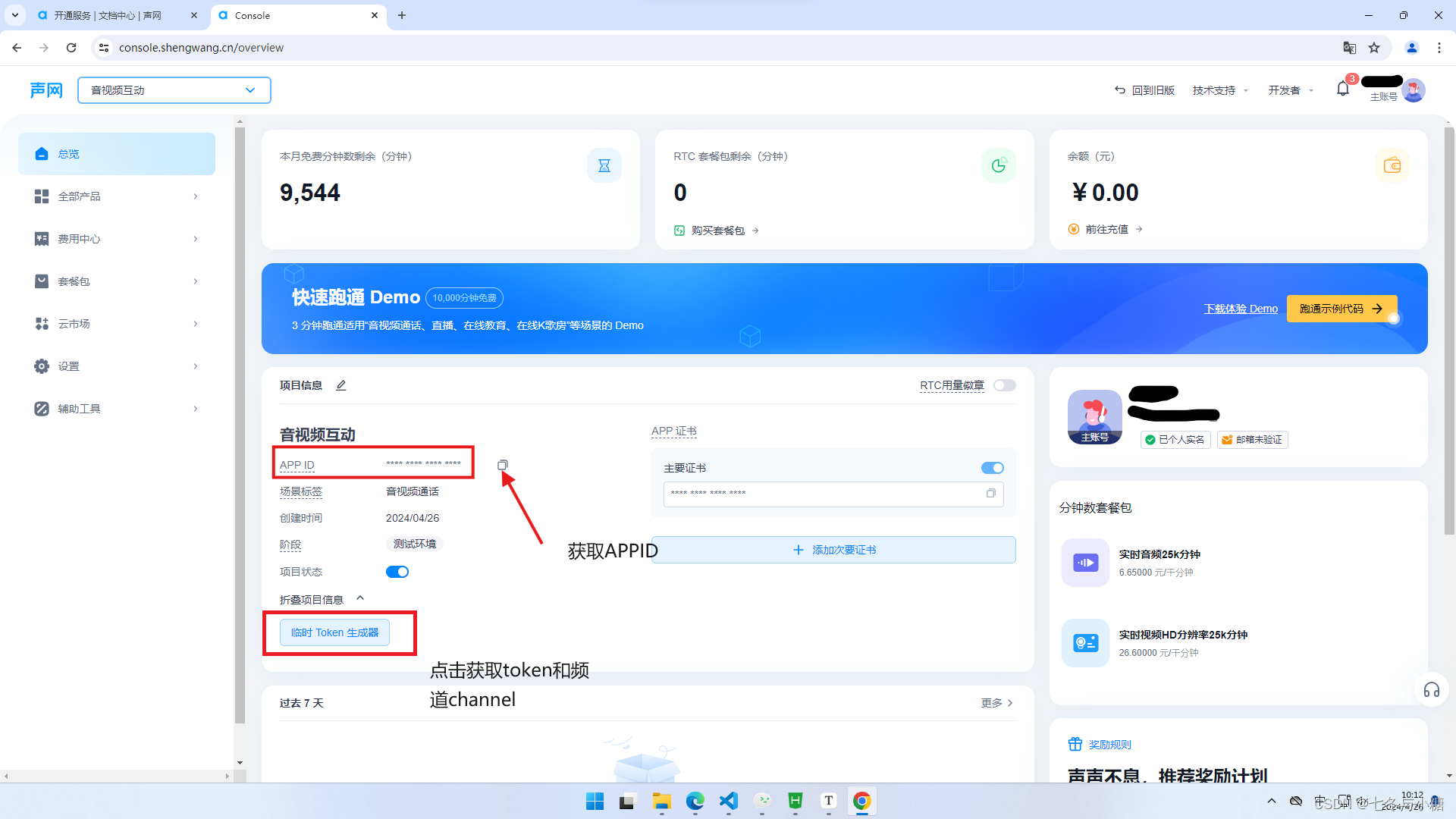Open the headset customer support button
This screenshot has height=819, width=1456.
pos(1431,690)
